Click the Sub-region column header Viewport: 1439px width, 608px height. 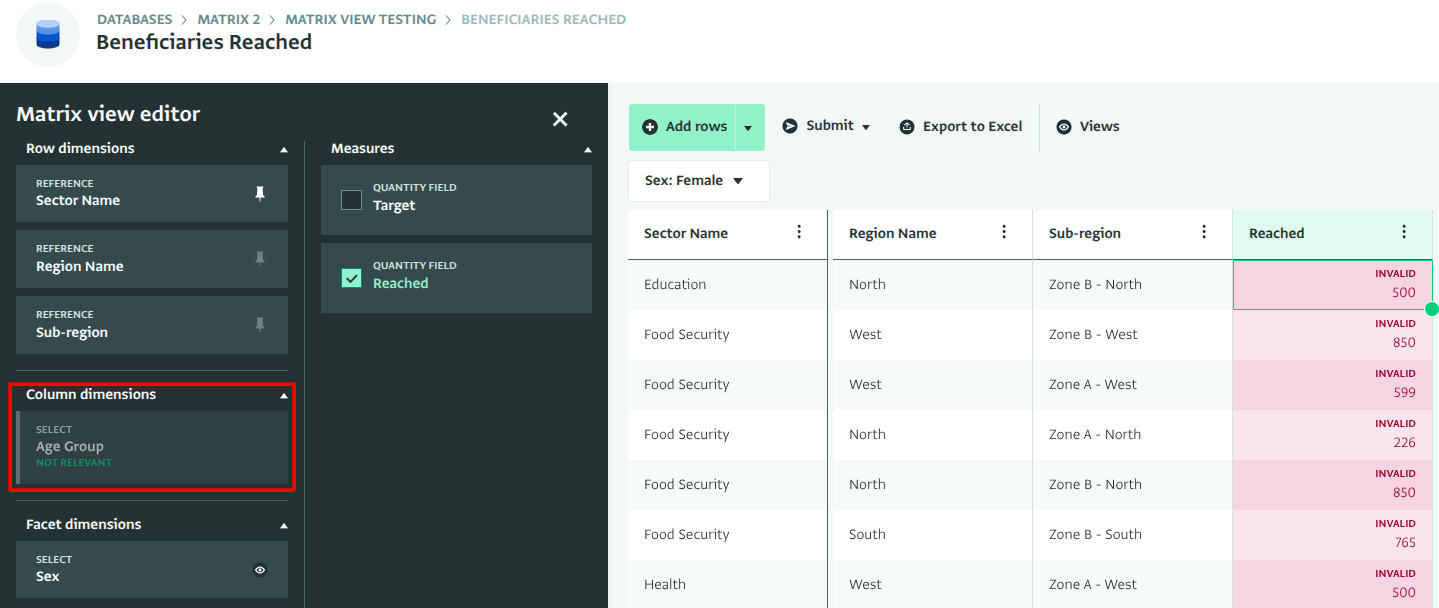pos(1132,234)
